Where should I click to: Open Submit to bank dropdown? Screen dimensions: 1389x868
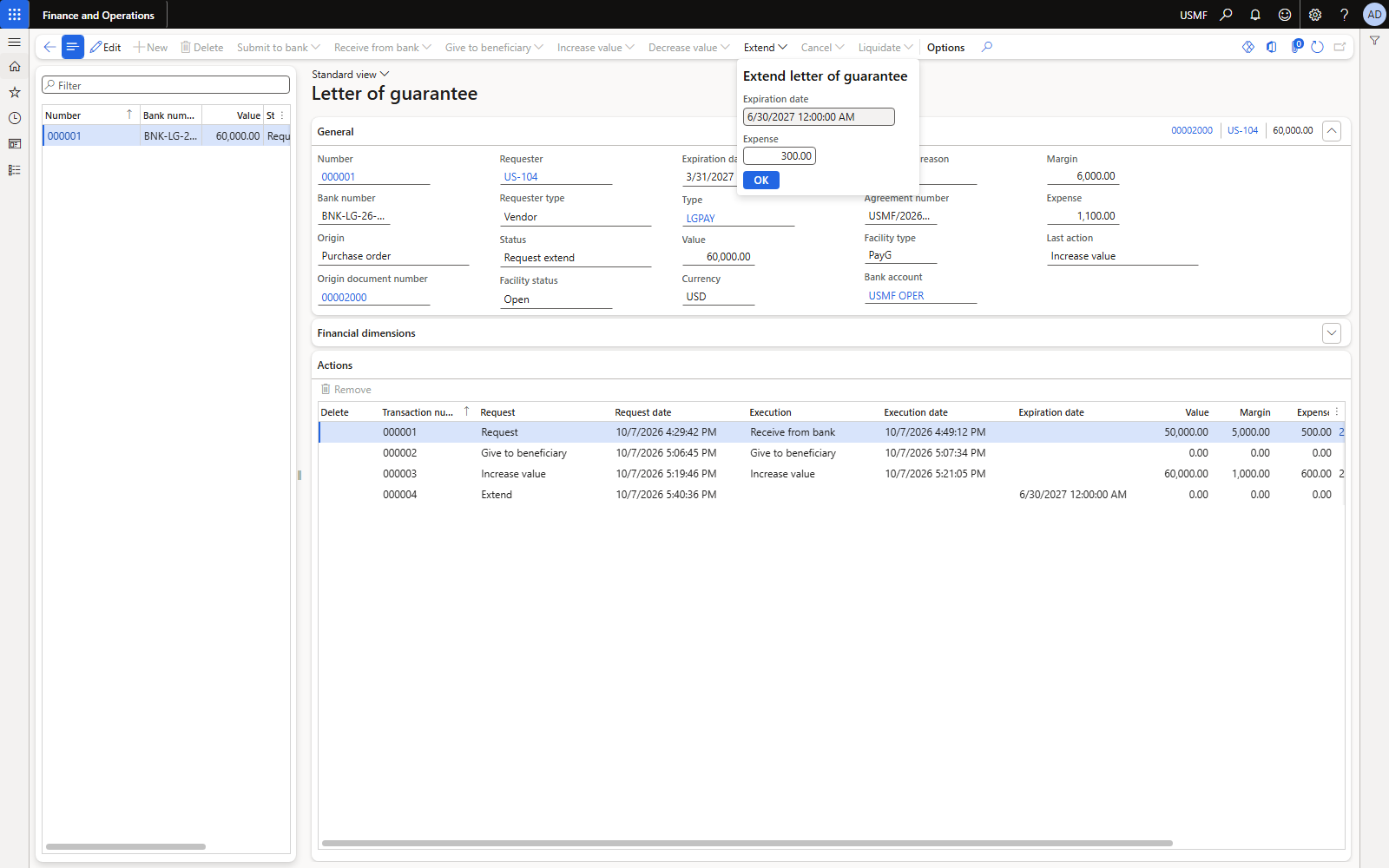pos(278,48)
